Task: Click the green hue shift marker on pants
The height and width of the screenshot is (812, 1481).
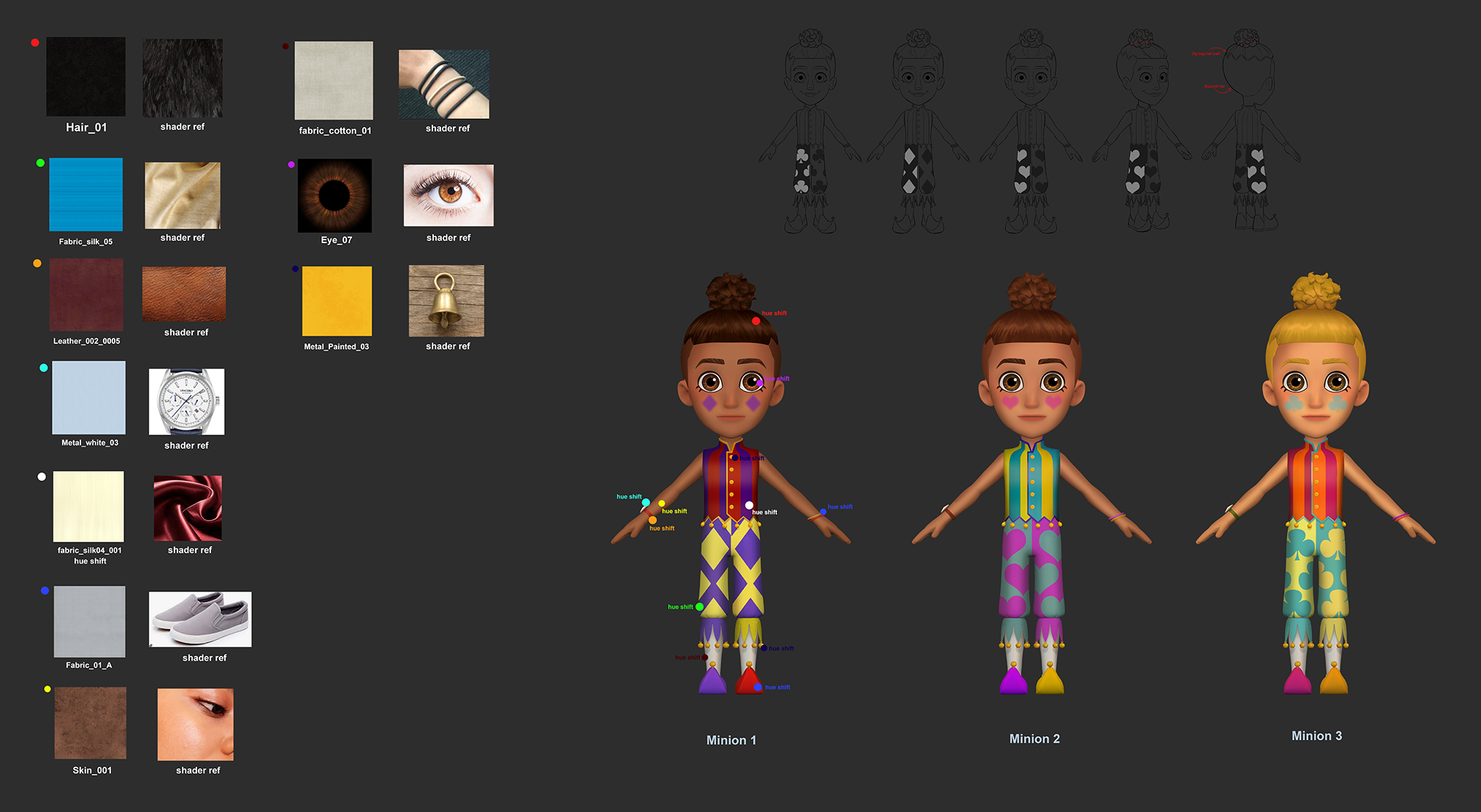Action: (x=700, y=607)
